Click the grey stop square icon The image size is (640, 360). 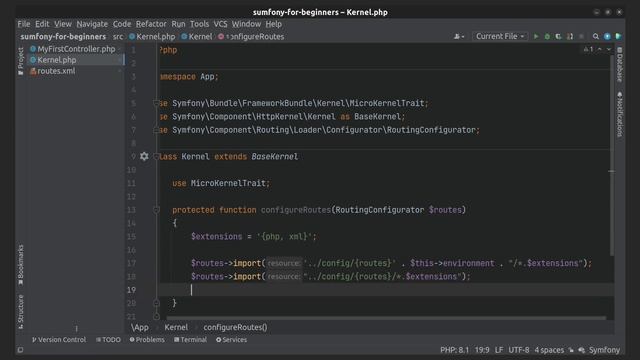point(581,36)
